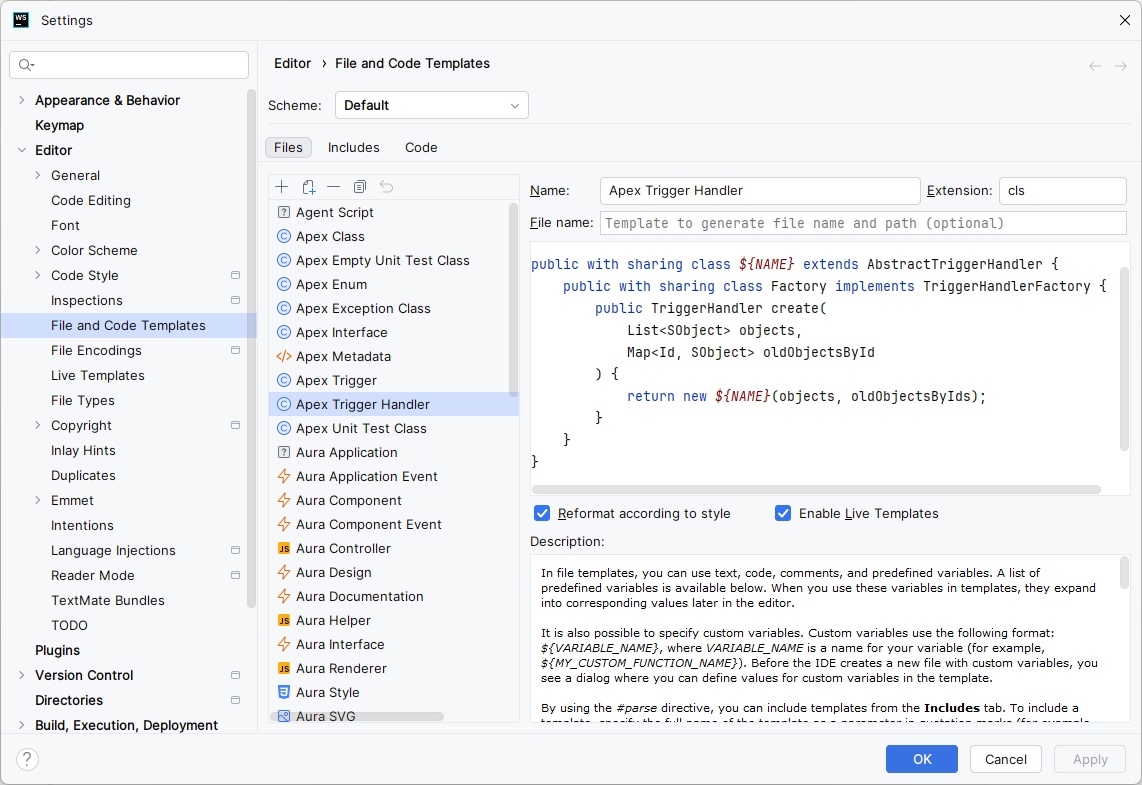The image size is (1142, 785).
Task: Expand the Emmet node
Action: 38,500
